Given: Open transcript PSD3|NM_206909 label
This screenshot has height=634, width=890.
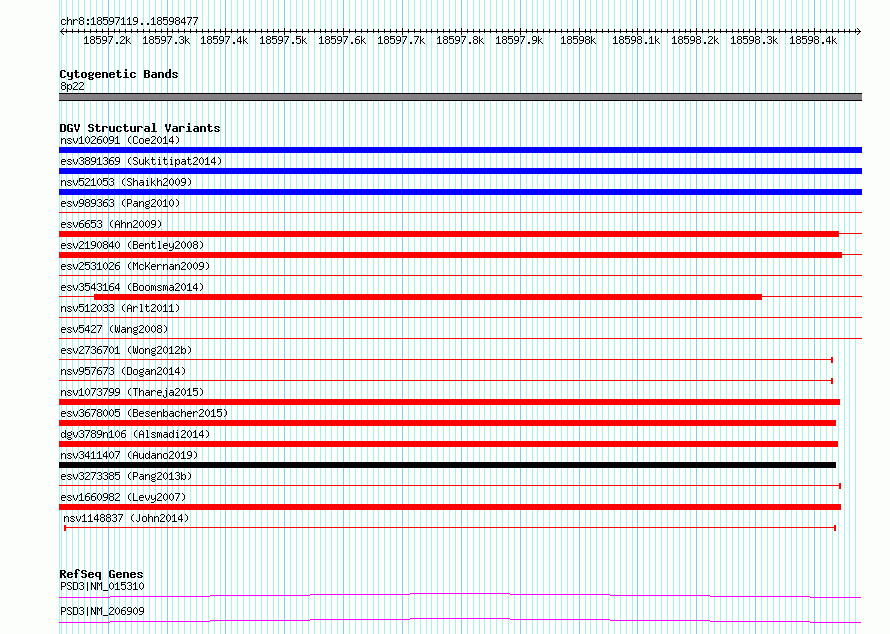Looking at the screenshot, I should pyautogui.click(x=102, y=611).
